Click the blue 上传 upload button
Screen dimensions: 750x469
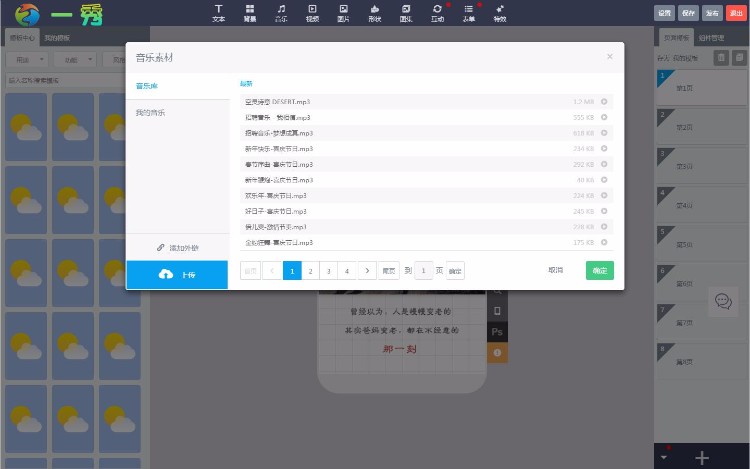coord(177,274)
